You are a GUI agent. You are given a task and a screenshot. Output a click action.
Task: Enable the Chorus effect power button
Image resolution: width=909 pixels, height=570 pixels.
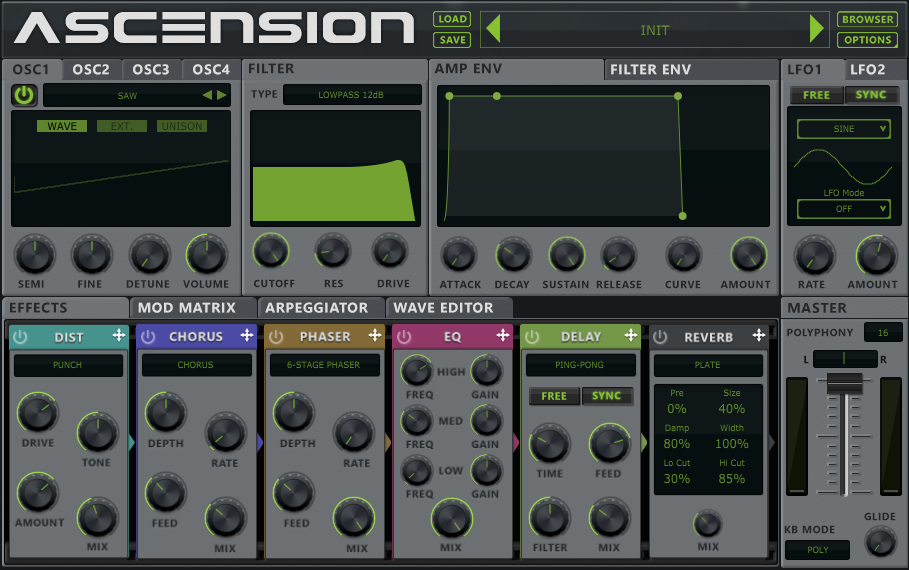click(148, 337)
